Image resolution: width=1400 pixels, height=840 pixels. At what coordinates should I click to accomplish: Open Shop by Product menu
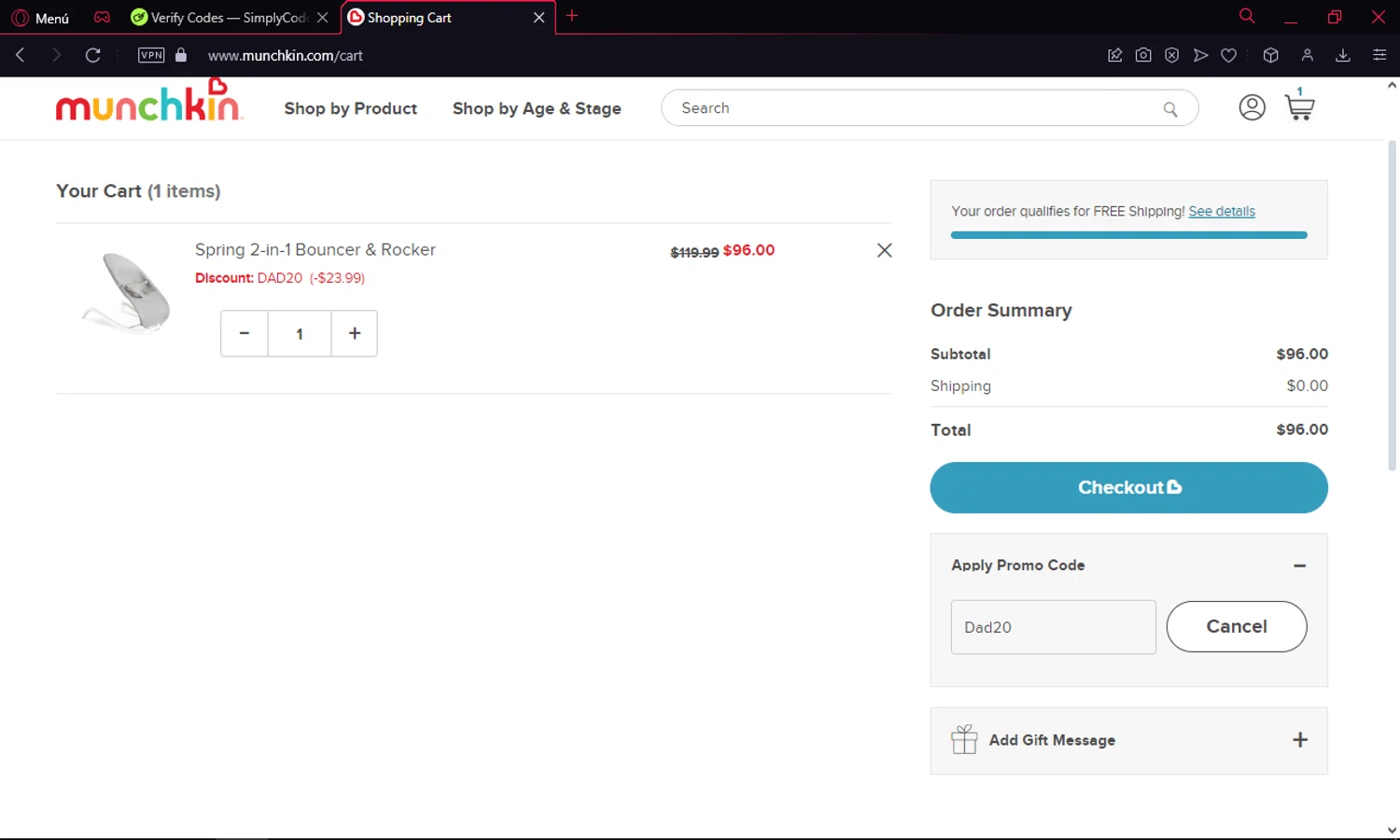point(351,108)
